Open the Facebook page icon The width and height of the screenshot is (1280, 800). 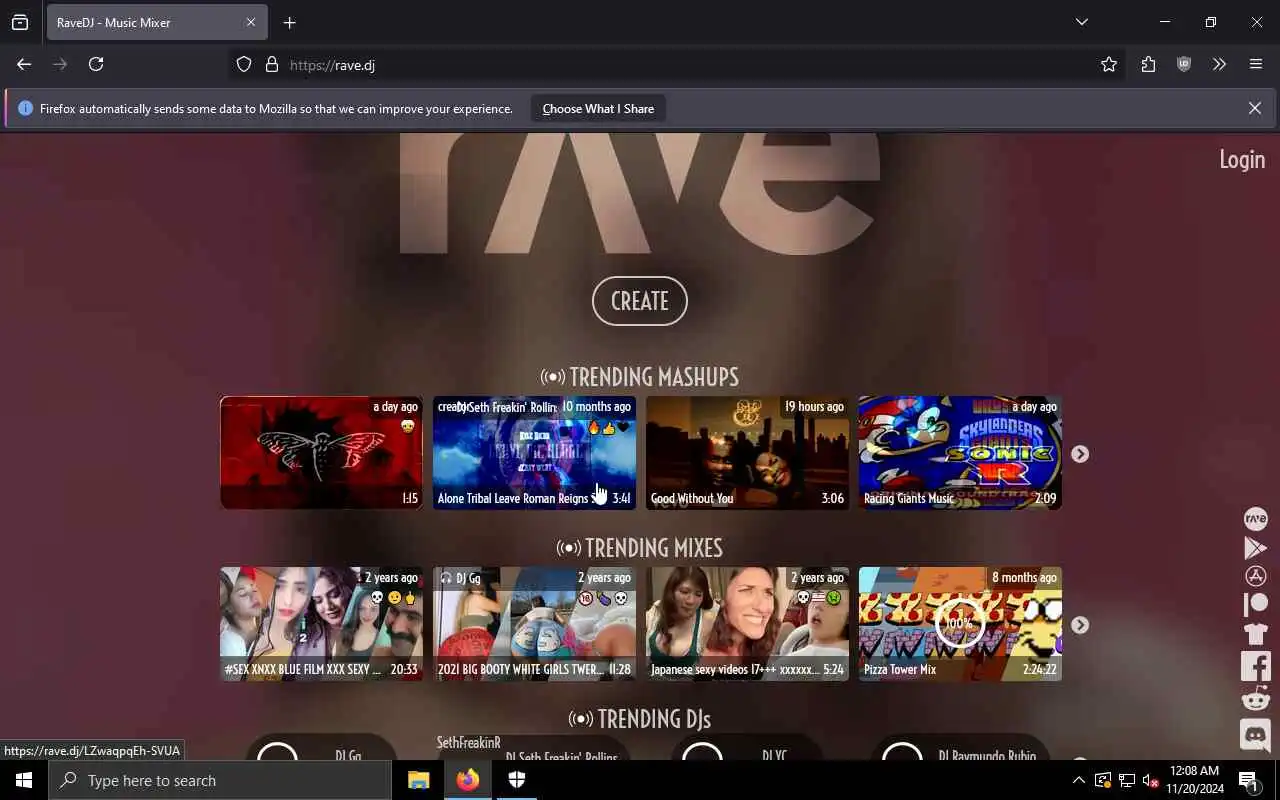point(1255,665)
